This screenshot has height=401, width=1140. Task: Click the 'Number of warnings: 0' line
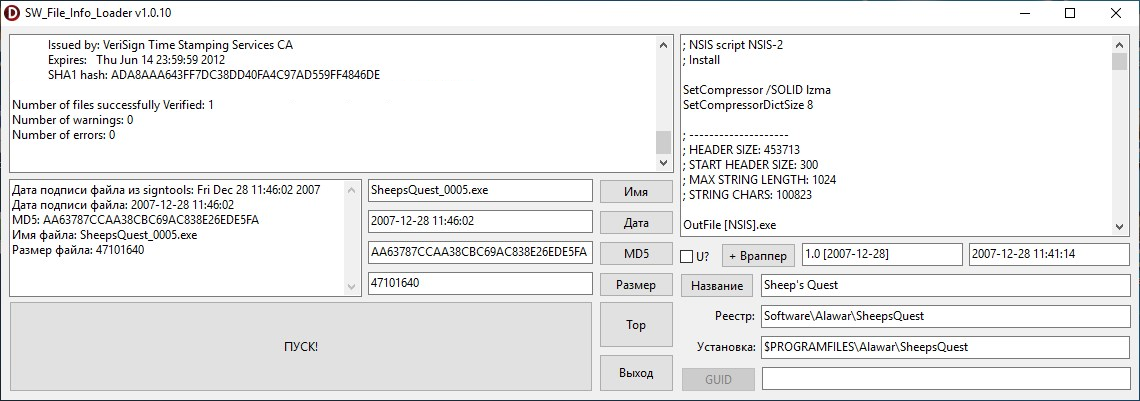pyautogui.click(x=73, y=120)
